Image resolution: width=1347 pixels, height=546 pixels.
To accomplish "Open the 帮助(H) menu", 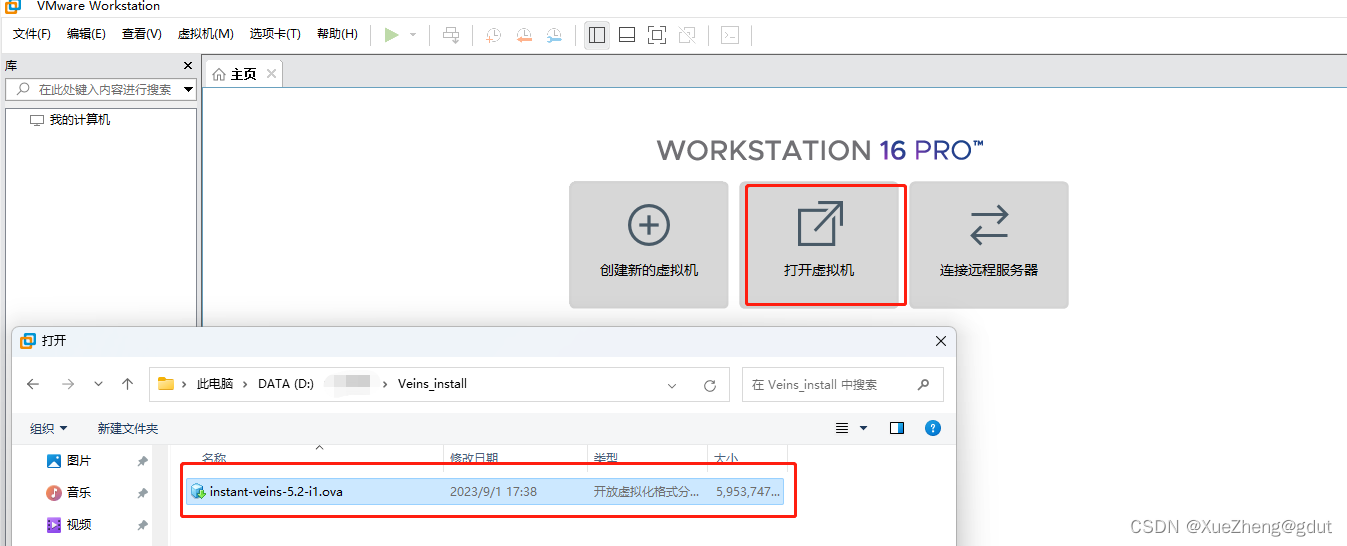I will 337,34.
